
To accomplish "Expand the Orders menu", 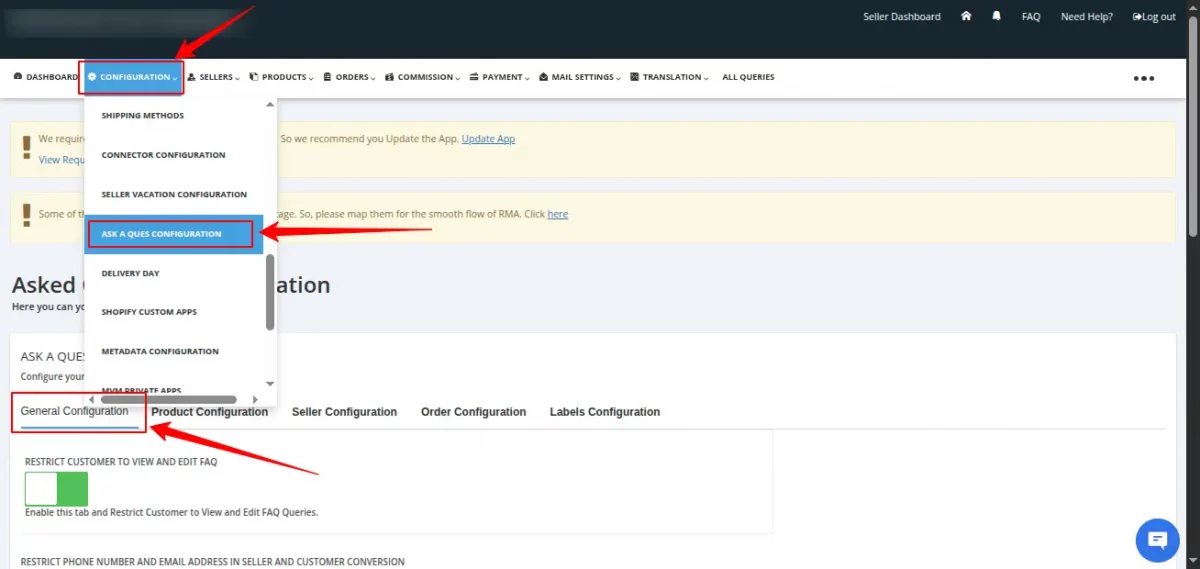I will tap(349, 77).
